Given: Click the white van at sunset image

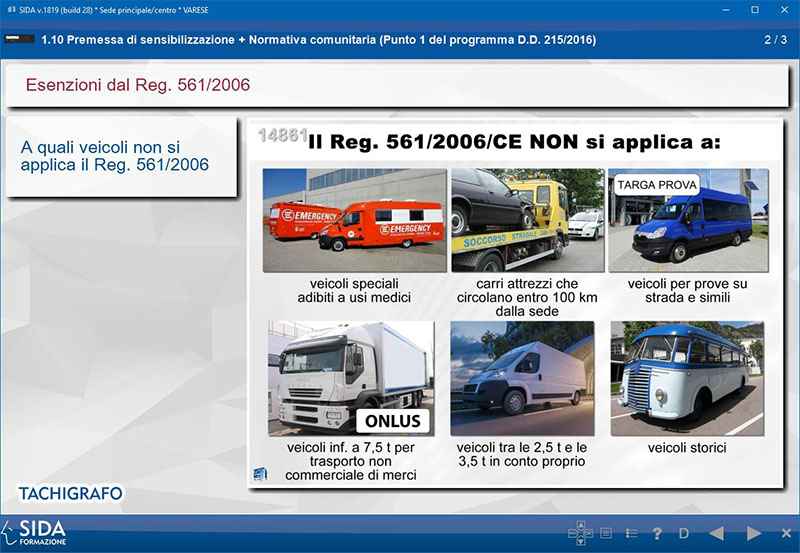Looking at the screenshot, I should [x=521, y=378].
